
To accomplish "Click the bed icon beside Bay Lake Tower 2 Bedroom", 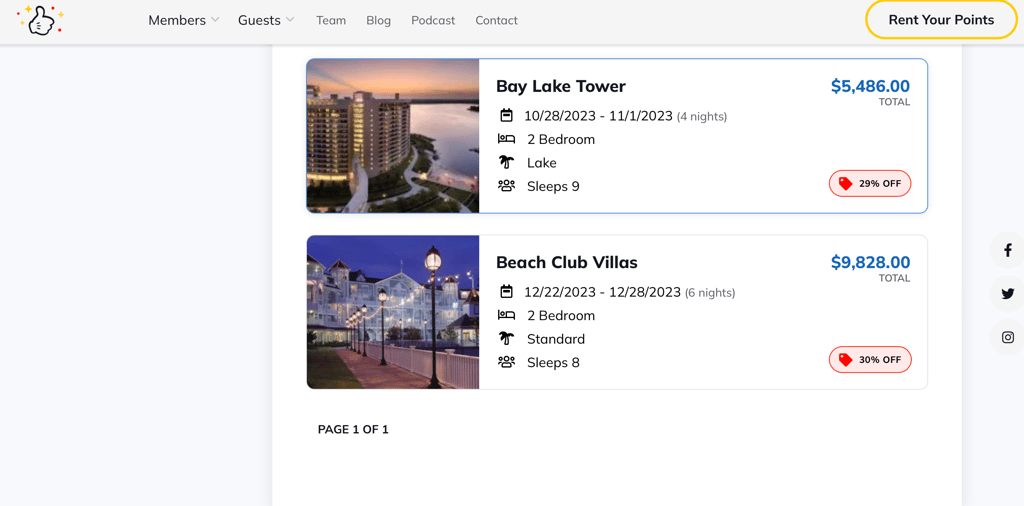I will pyautogui.click(x=506, y=139).
